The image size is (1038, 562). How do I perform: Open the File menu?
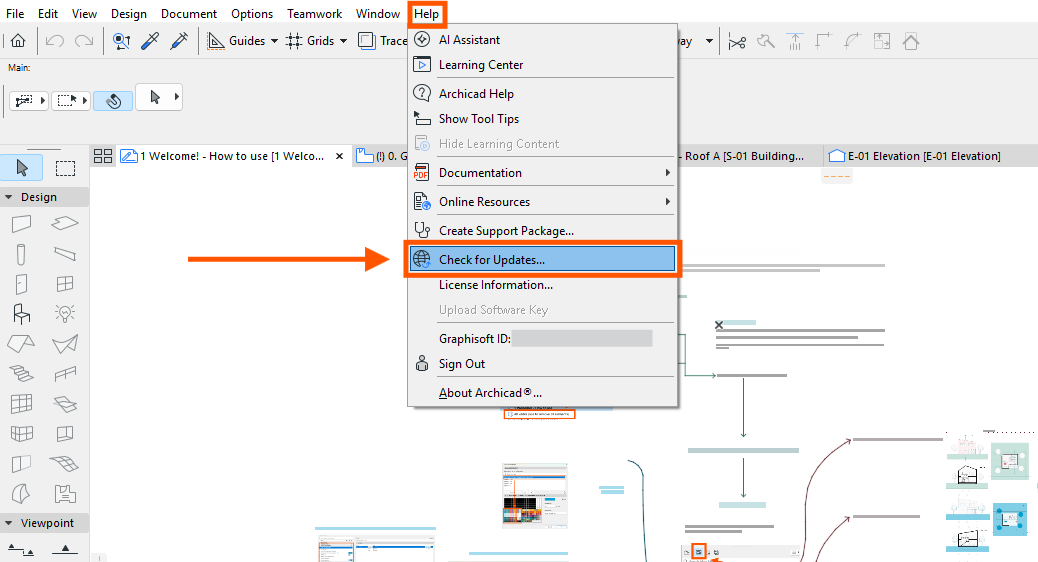[15, 13]
